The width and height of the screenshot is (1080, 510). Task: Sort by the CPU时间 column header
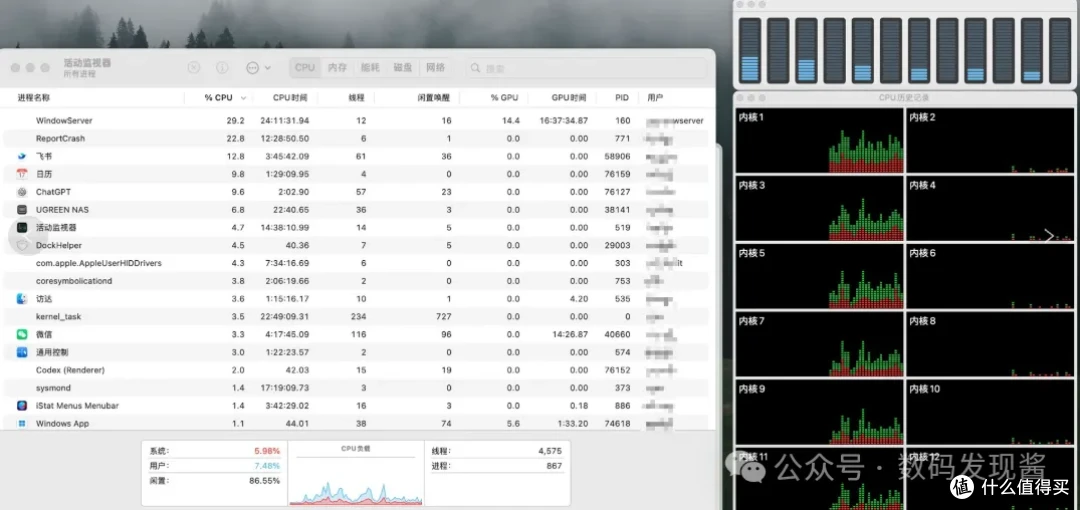(290, 98)
